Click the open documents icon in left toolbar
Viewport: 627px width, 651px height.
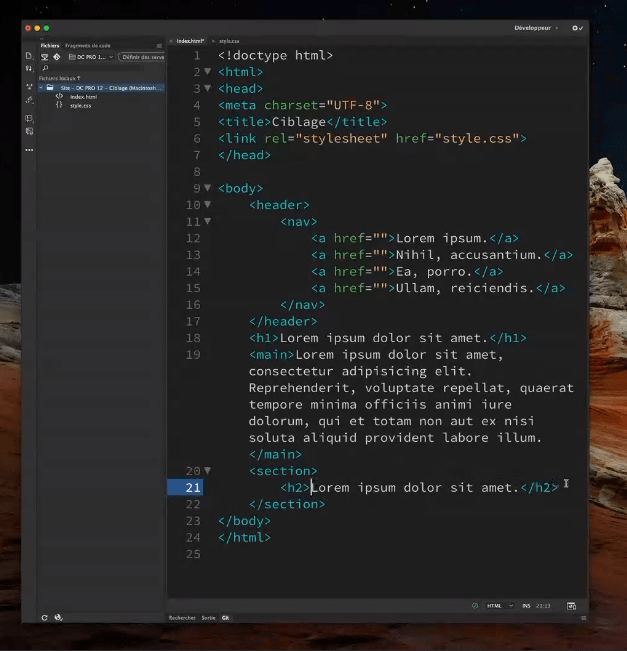pos(29,55)
